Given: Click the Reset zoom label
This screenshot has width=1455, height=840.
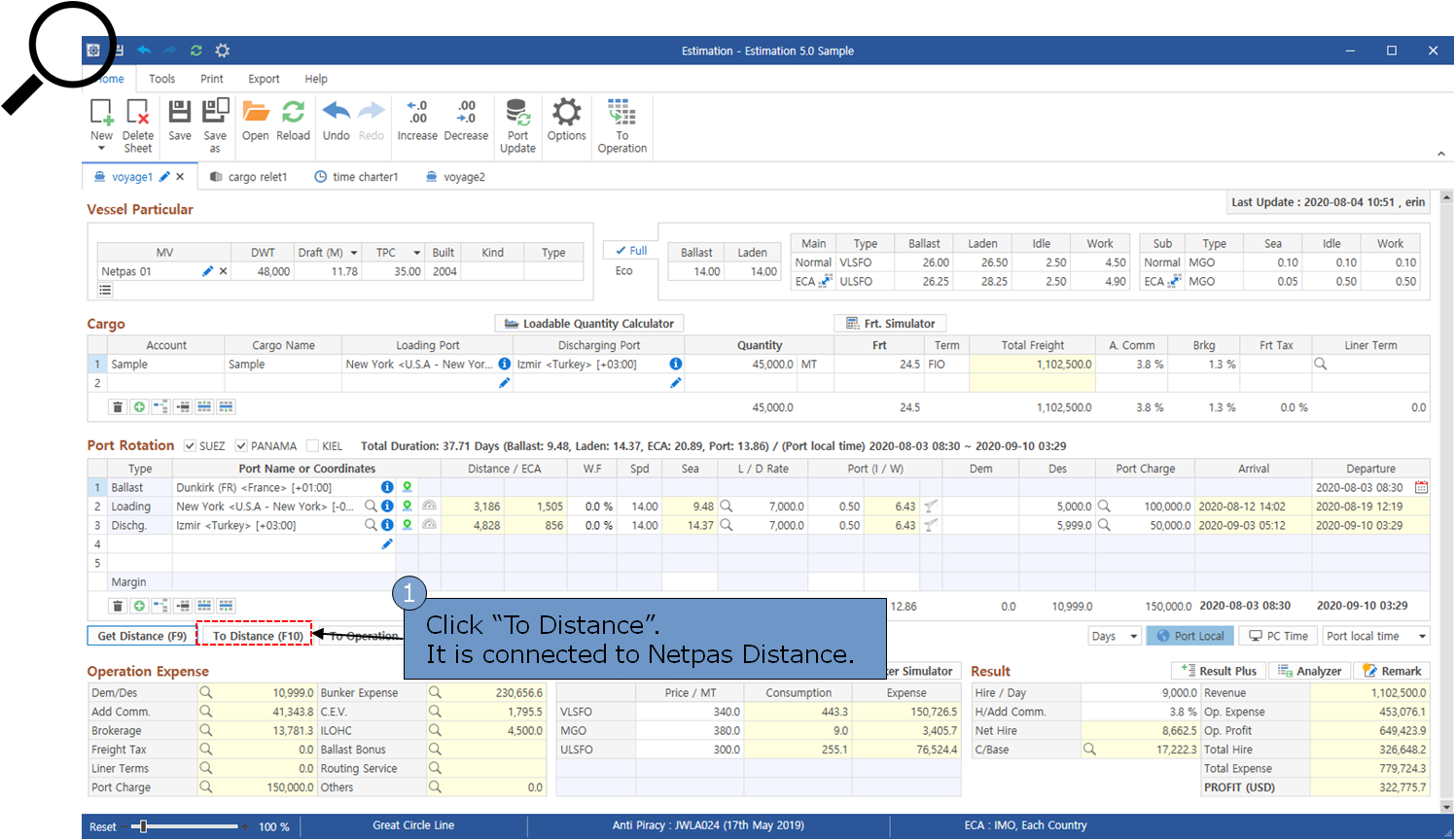Looking at the screenshot, I should [103, 827].
